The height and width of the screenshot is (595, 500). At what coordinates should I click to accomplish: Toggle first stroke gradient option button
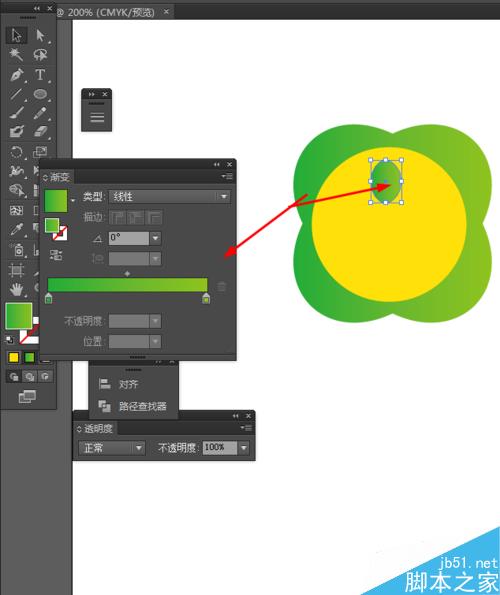(x=118, y=218)
